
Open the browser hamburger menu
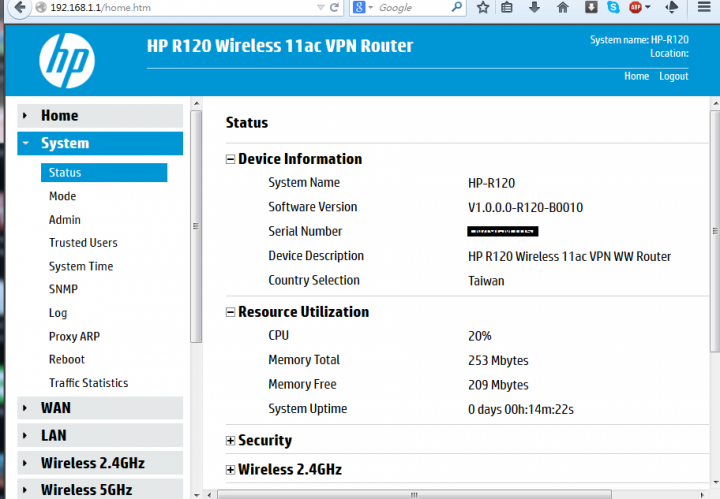tap(704, 7)
